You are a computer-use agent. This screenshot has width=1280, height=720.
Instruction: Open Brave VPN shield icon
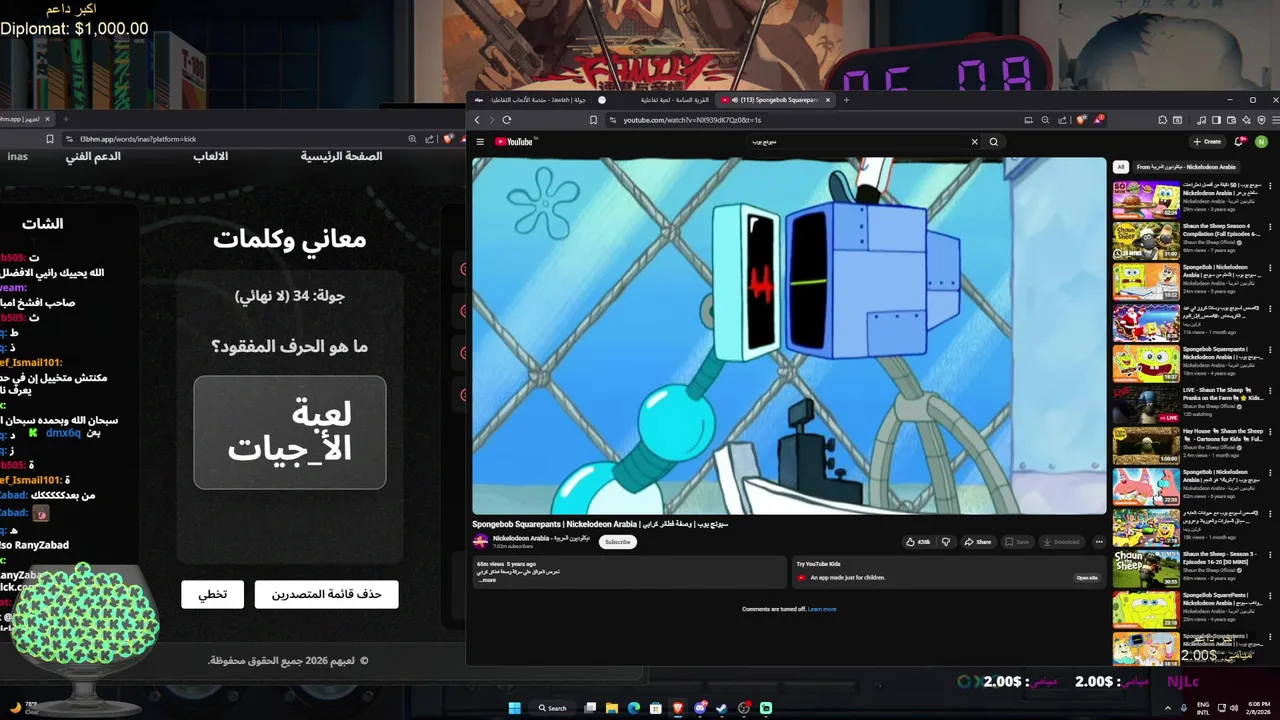click(1259, 120)
